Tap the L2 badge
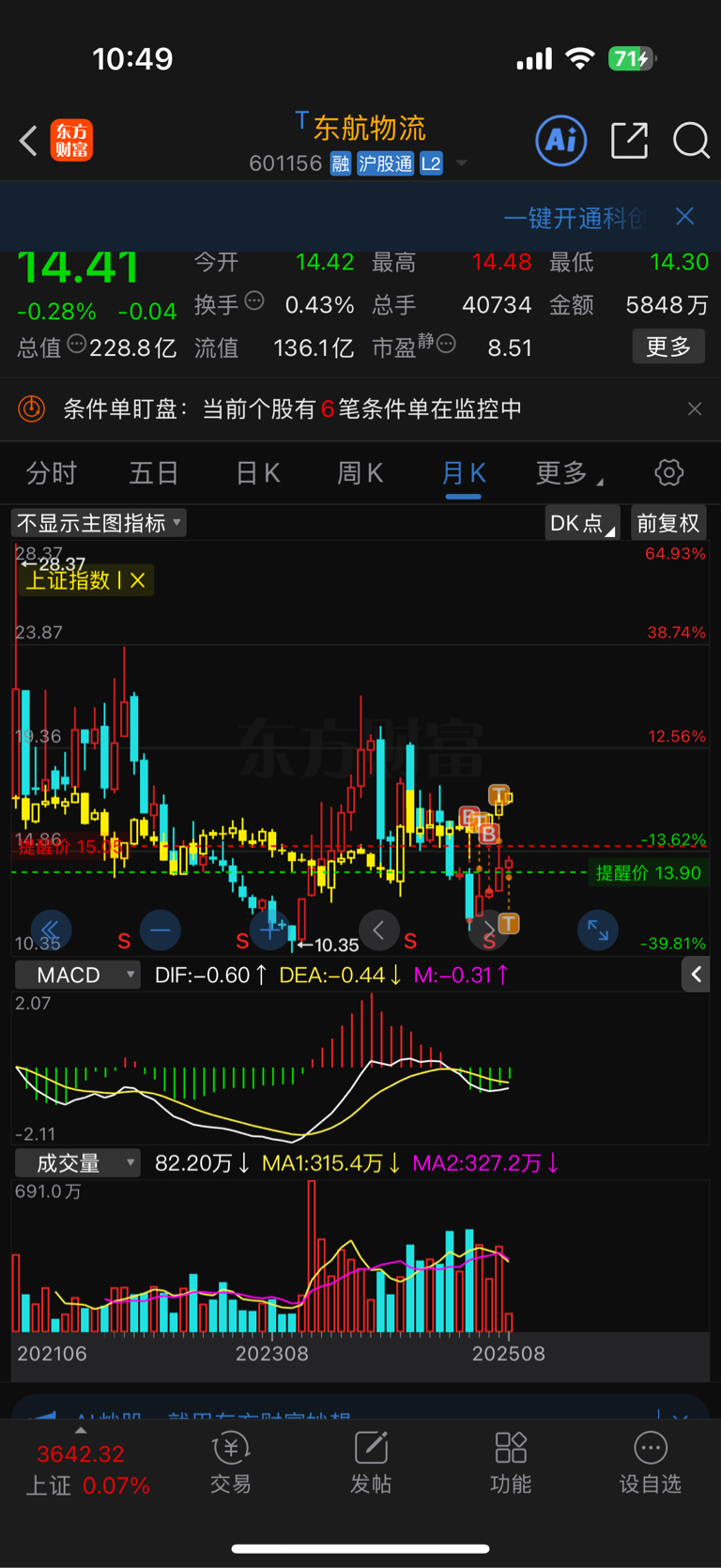 coord(431,163)
